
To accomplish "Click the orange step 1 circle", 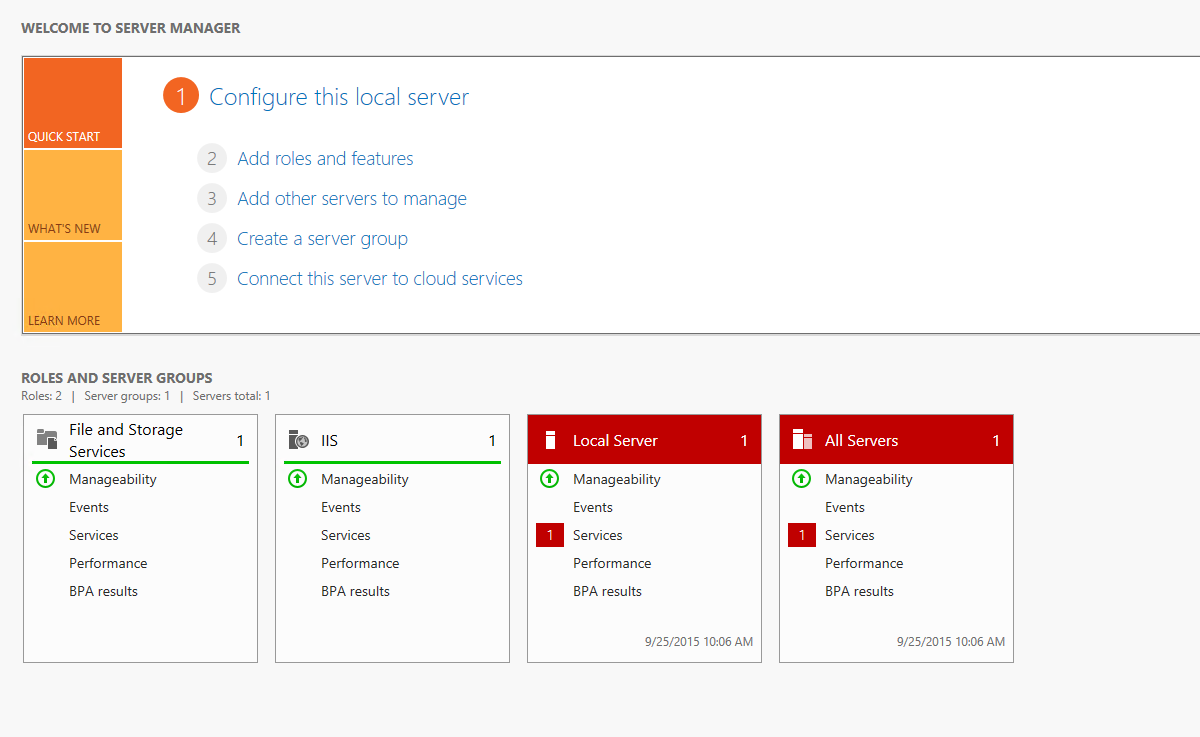I will click(x=181, y=96).
